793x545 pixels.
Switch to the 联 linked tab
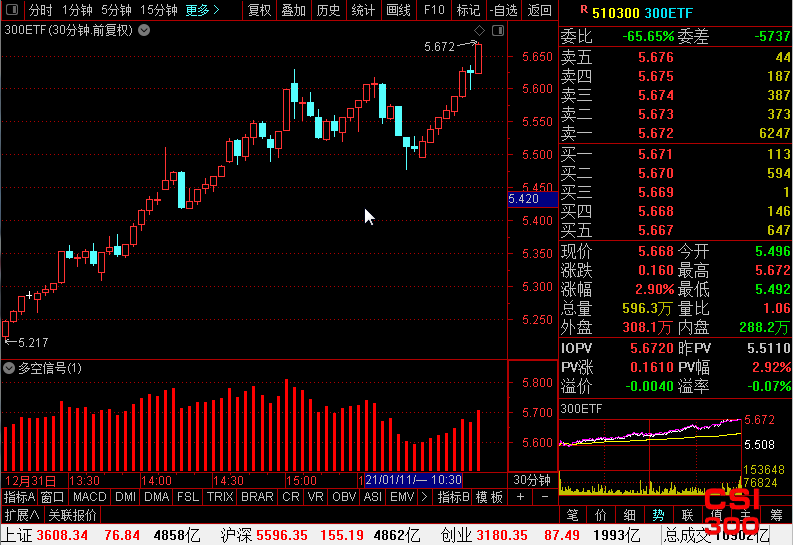(x=687, y=515)
